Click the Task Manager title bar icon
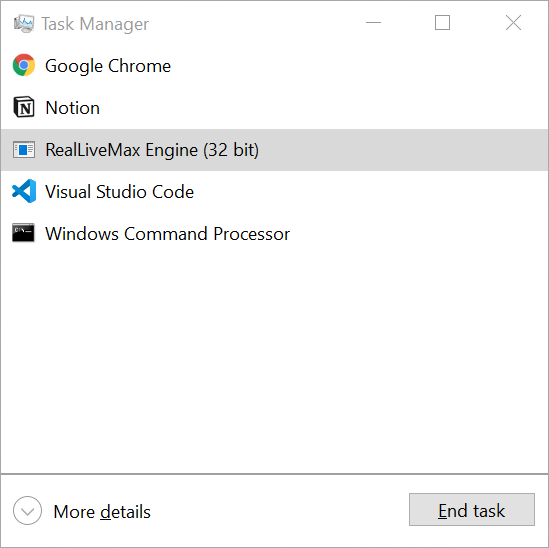 click(24, 23)
